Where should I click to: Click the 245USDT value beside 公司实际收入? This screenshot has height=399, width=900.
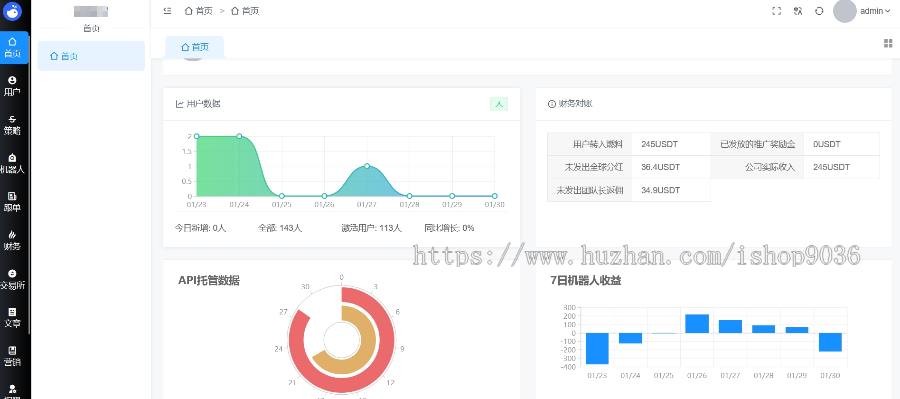[x=832, y=167]
